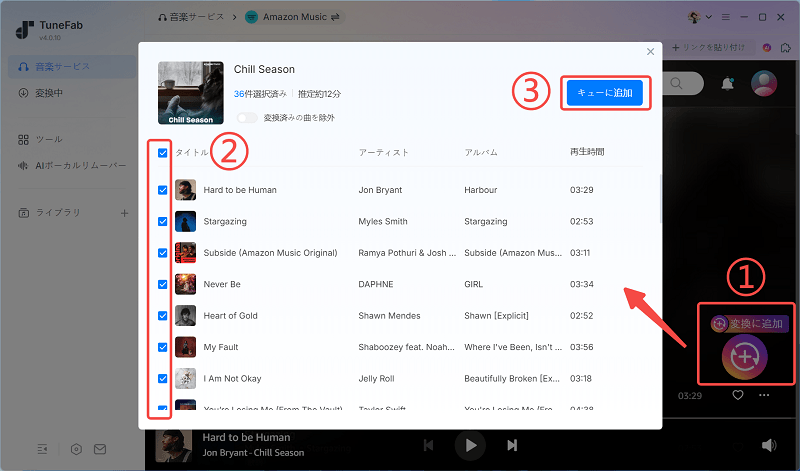Click リンクを貼り付け button
The image size is (800, 471).
708,47
